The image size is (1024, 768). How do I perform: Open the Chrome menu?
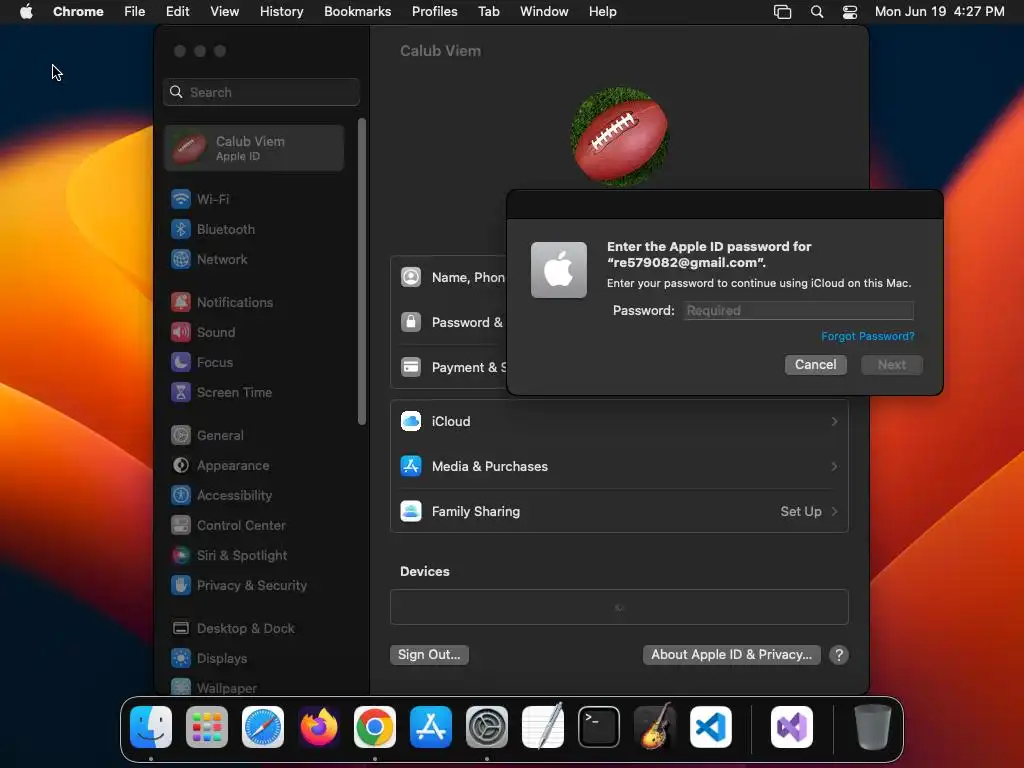[x=78, y=11]
